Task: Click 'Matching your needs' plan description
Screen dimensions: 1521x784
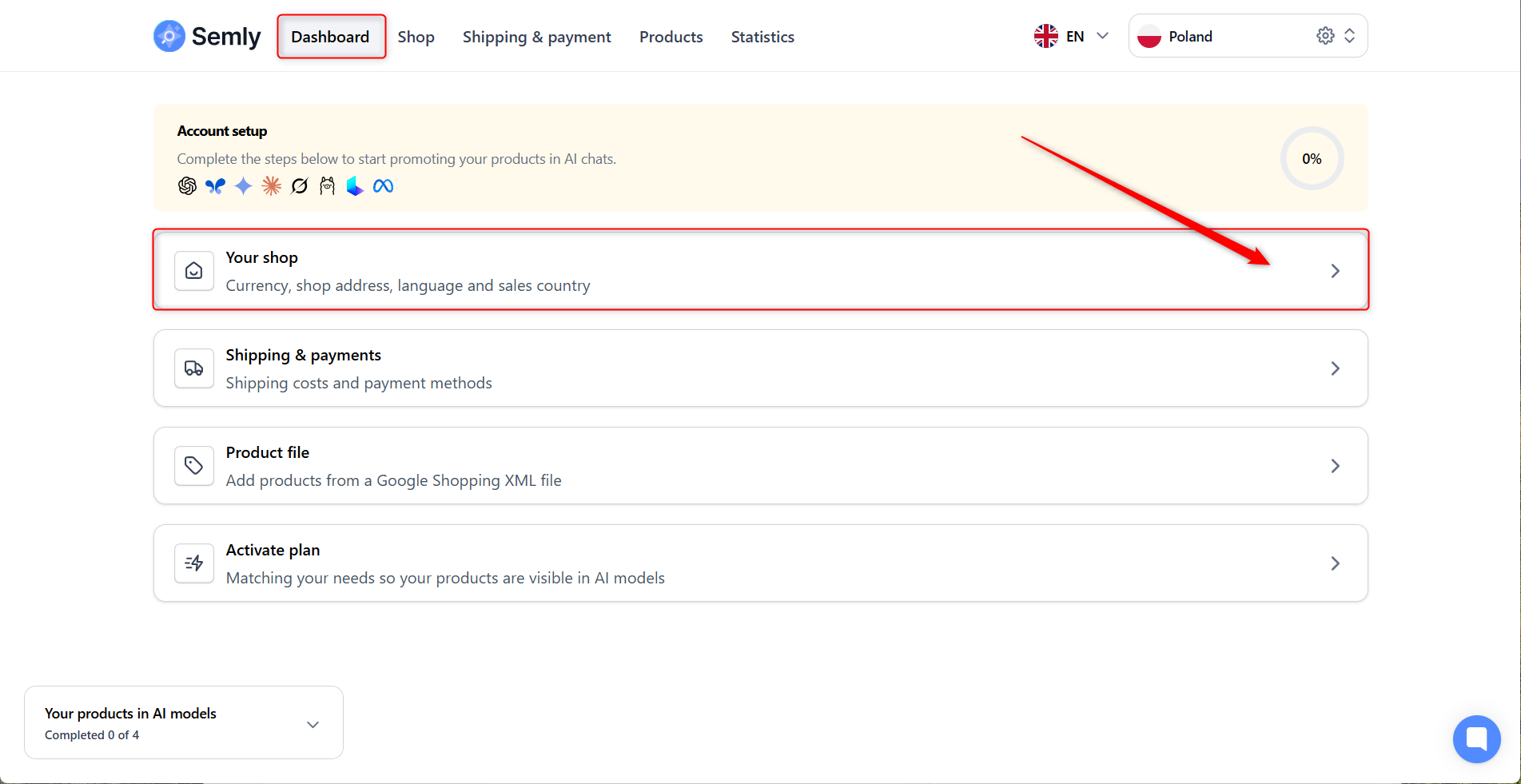Action: (445, 578)
